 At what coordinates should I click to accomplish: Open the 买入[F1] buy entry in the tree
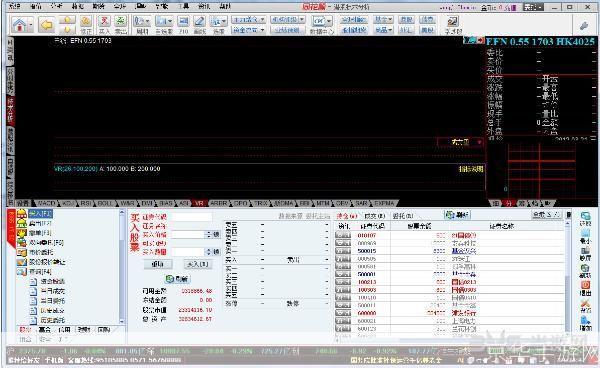(x=41, y=213)
